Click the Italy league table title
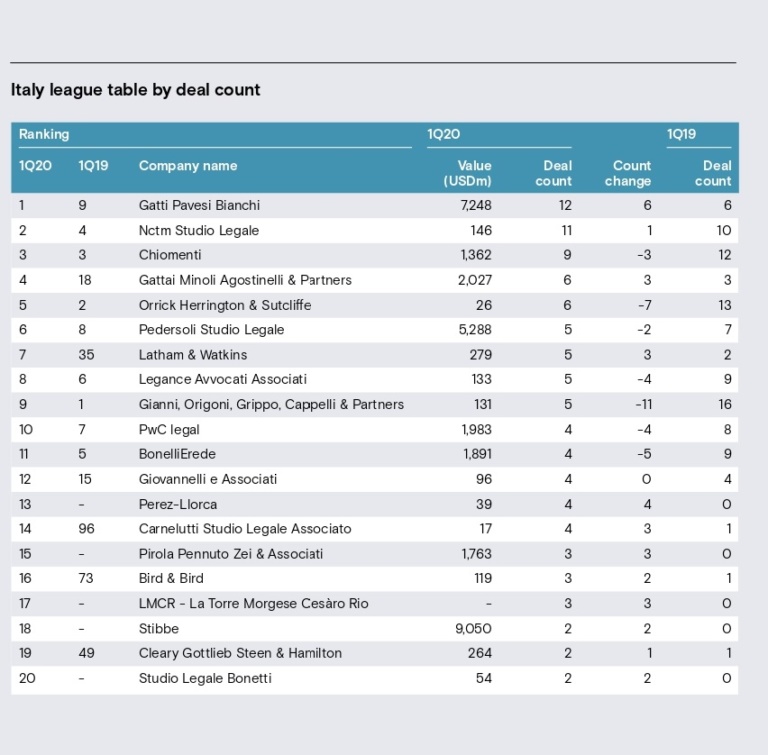The width and height of the screenshot is (768, 755). pos(136,90)
